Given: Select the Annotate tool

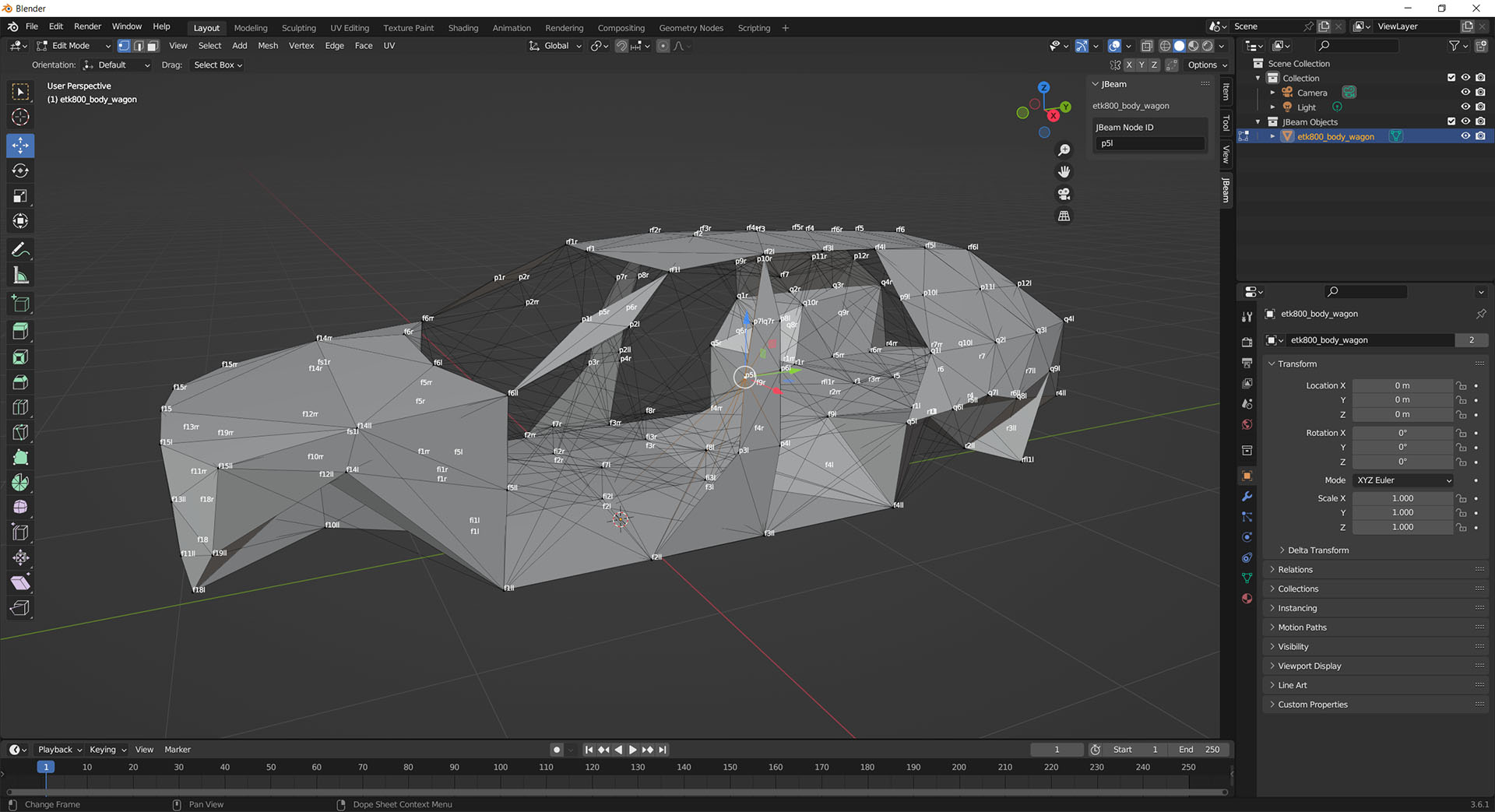Looking at the screenshot, I should click(20, 250).
